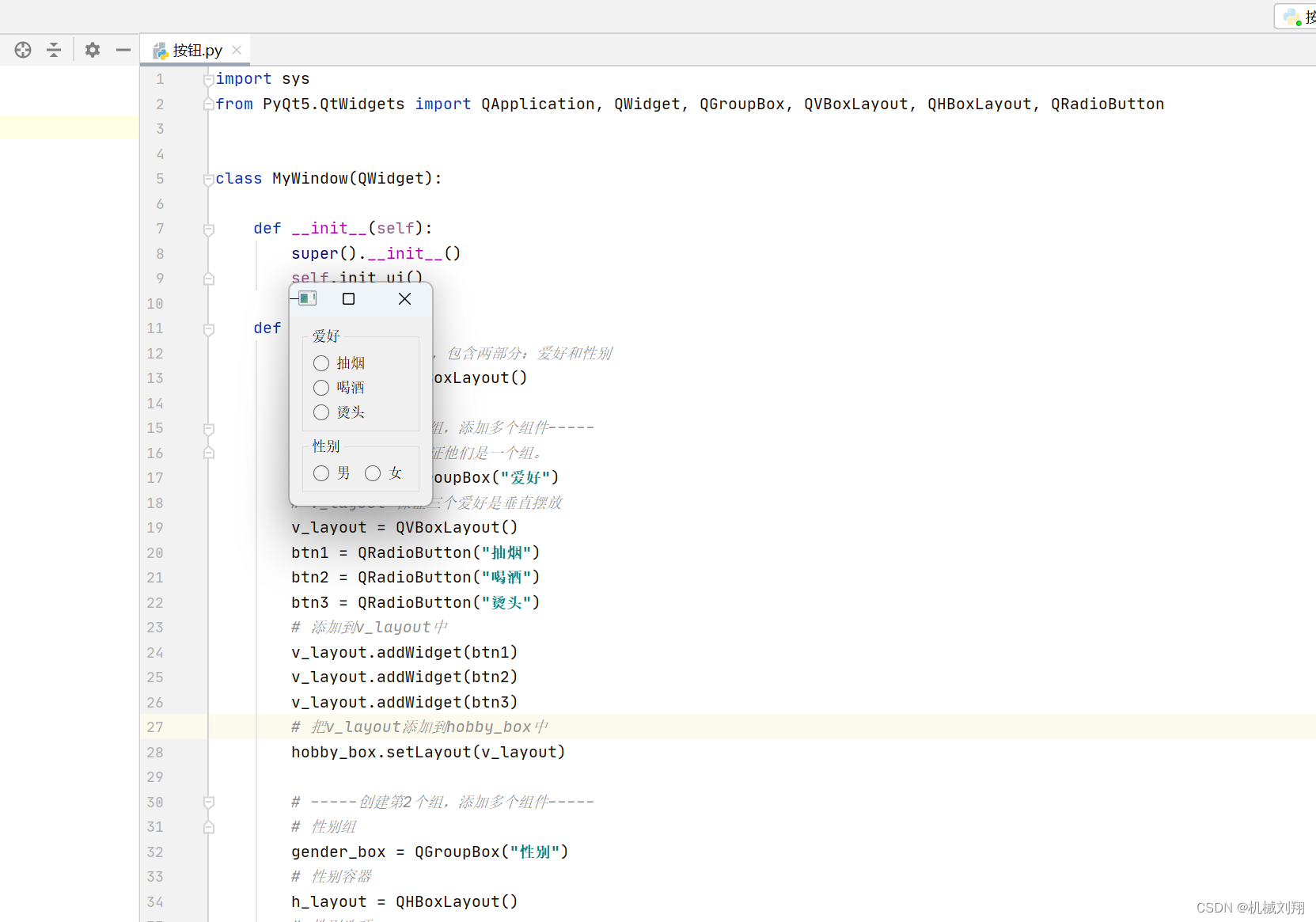1316x922 pixels.
Task: Close the 按钮.py tab with its X
Action: coord(236,49)
